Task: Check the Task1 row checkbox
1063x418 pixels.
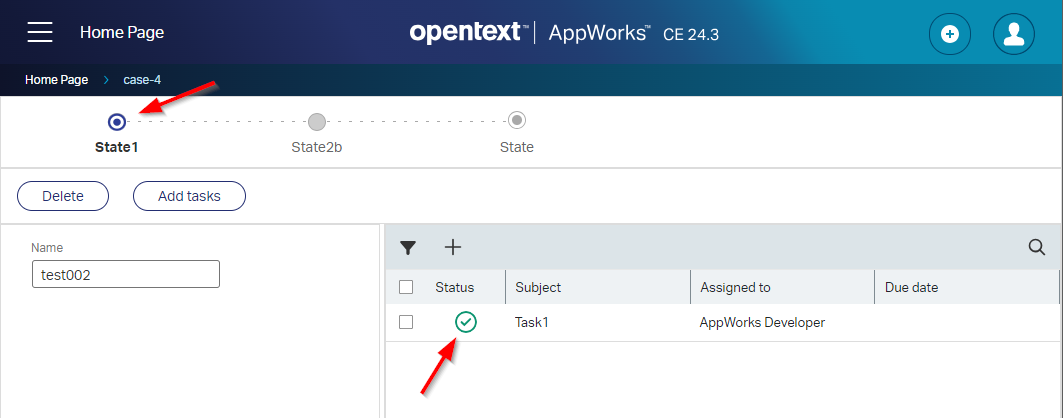Action: pos(406,322)
